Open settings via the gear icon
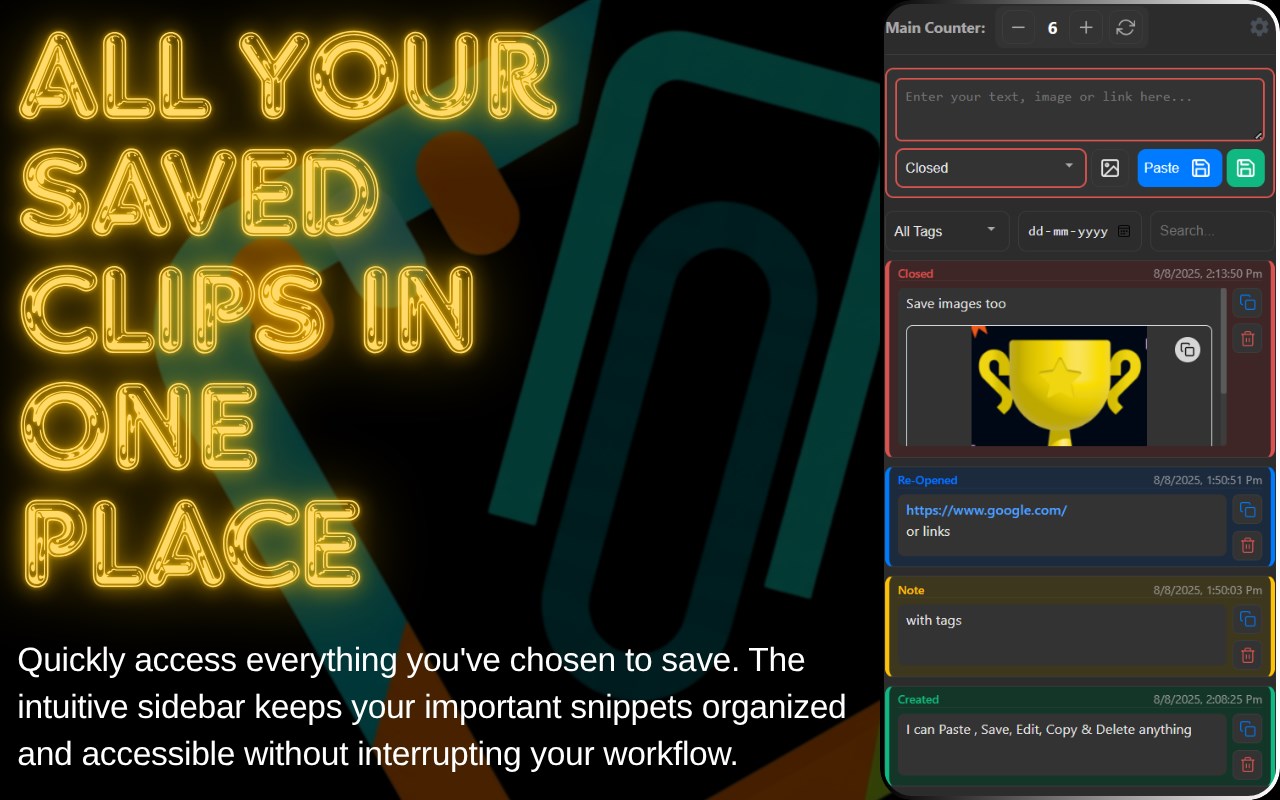 pyautogui.click(x=1259, y=28)
